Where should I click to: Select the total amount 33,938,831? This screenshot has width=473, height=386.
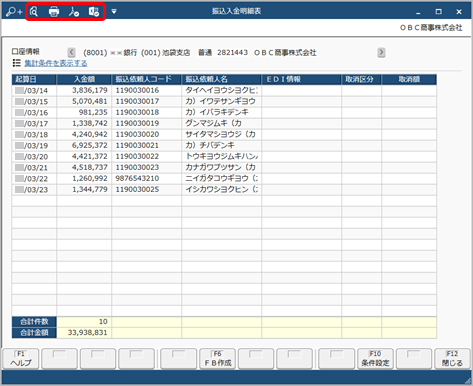[84, 333]
